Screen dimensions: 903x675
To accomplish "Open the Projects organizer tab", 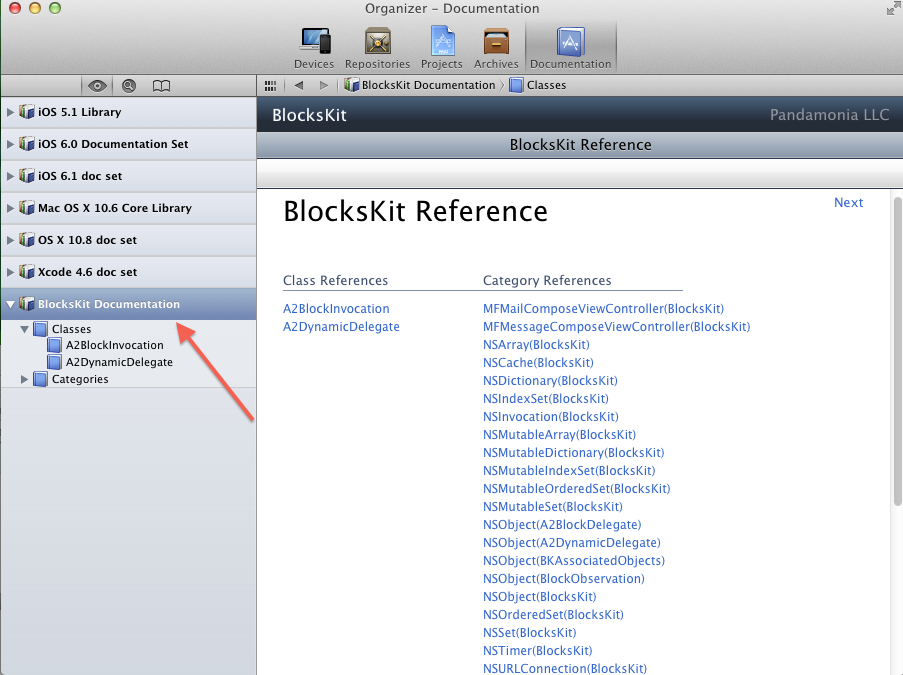I will [442, 48].
